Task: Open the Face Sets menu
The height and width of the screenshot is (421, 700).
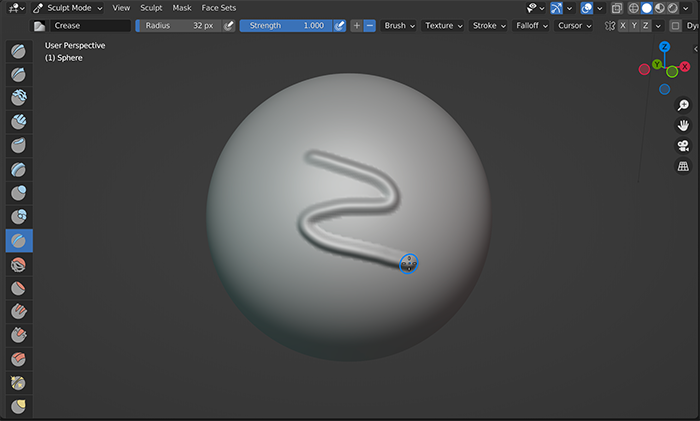Action: (x=218, y=8)
